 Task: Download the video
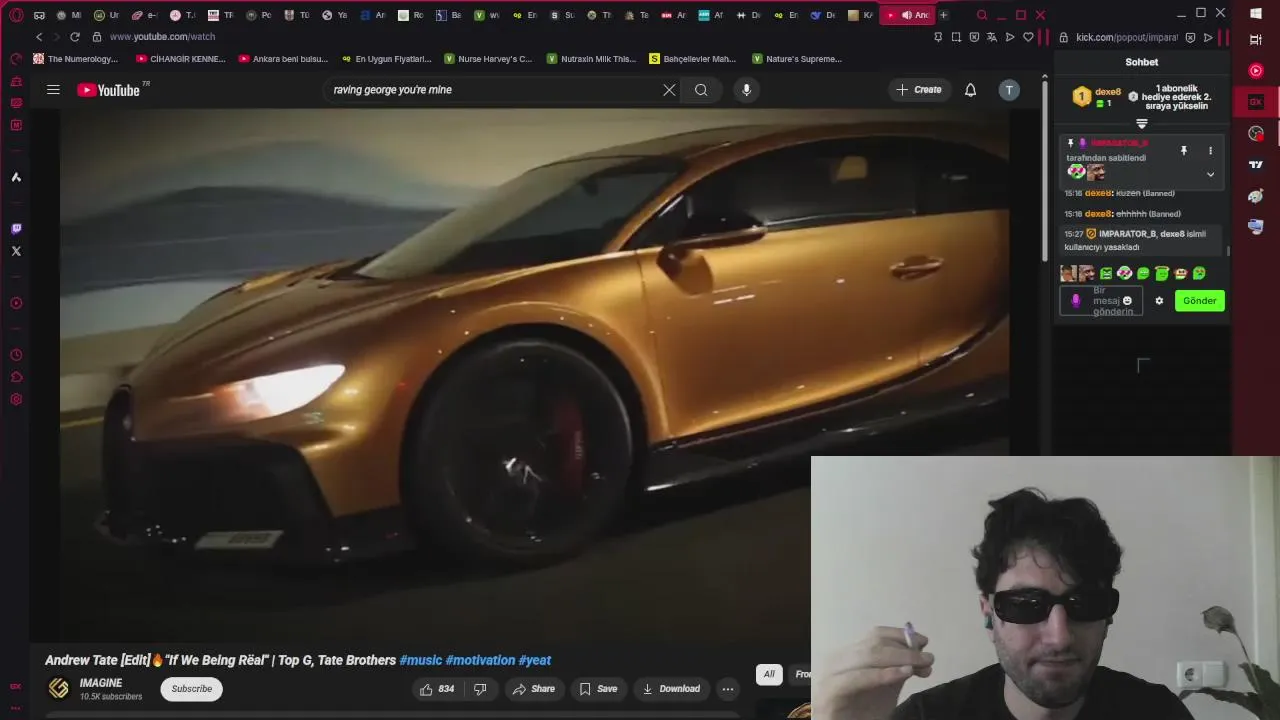tap(671, 689)
